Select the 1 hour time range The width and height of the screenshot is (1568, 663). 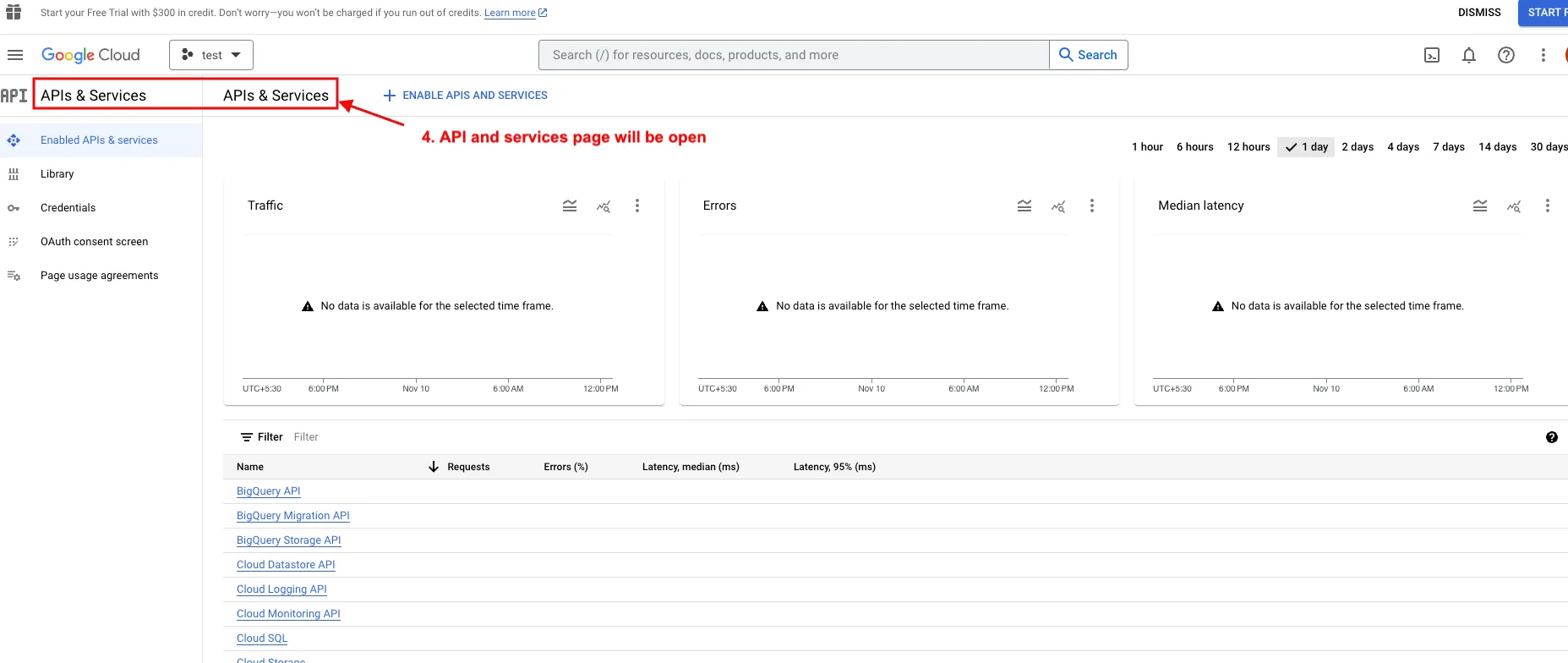coord(1147,147)
